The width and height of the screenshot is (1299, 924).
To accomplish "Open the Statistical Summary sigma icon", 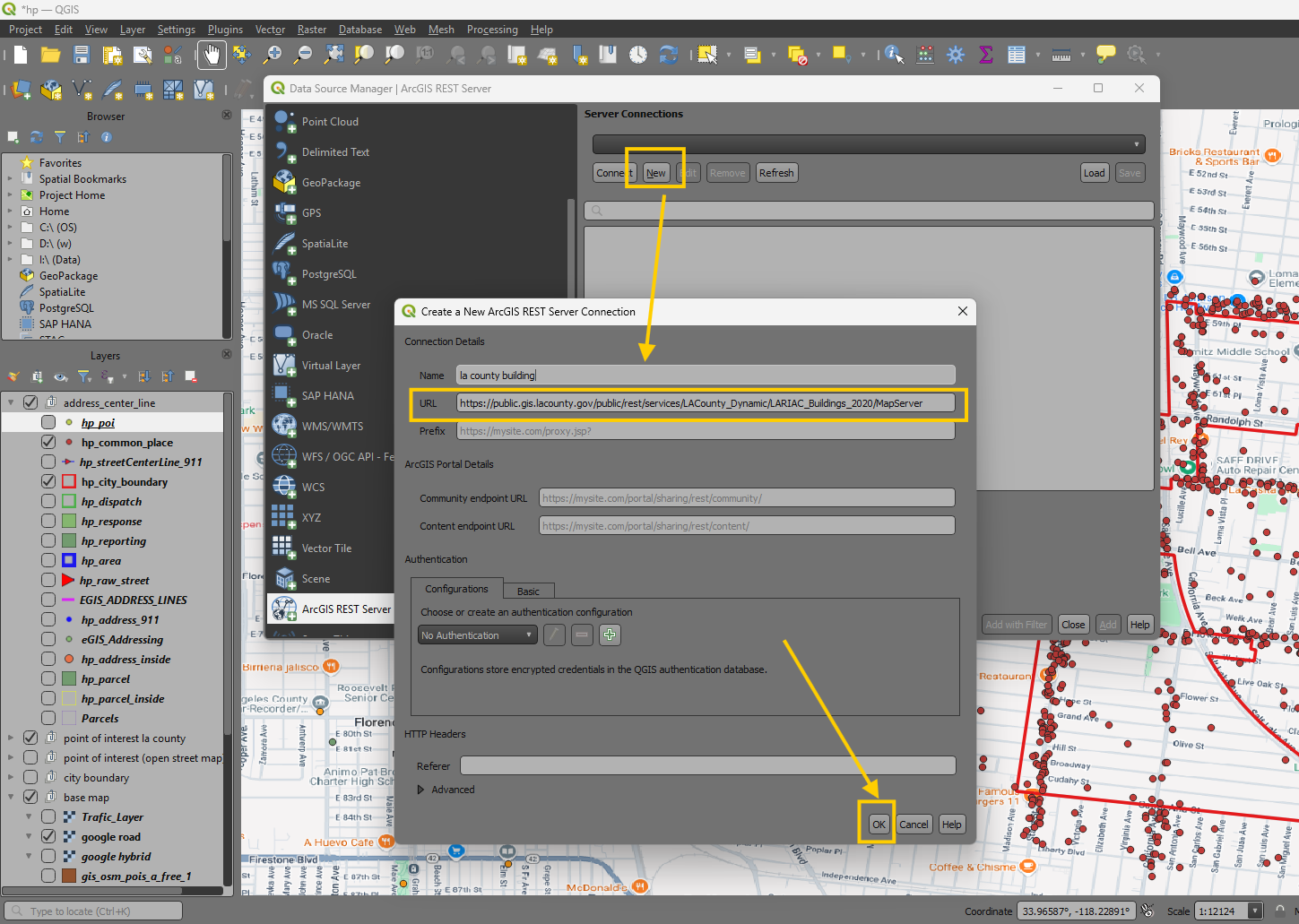I will point(986,55).
